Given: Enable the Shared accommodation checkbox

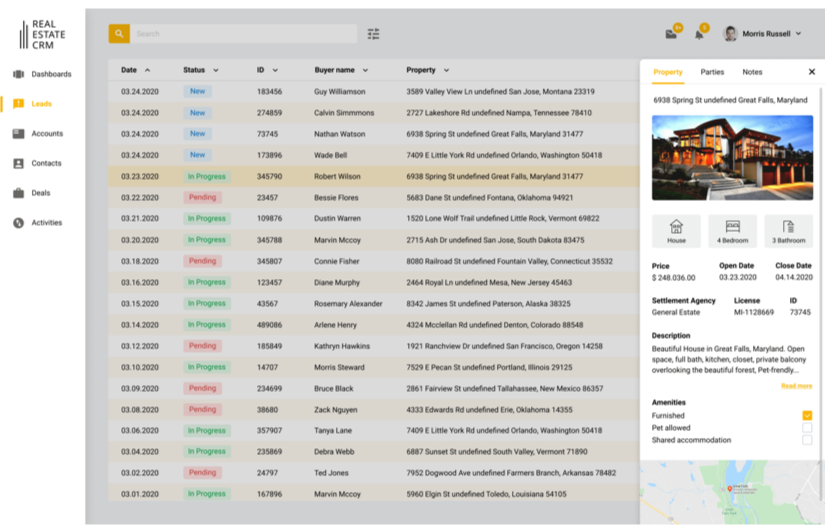Looking at the screenshot, I should [807, 440].
